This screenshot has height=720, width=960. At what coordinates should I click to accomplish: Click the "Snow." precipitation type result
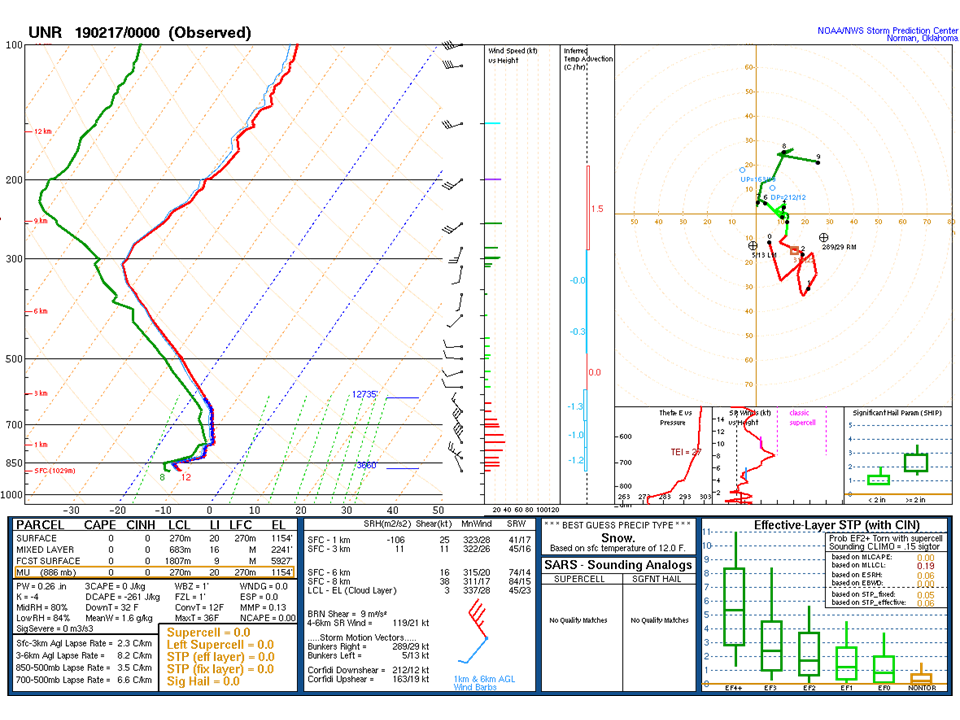[x=617, y=538]
